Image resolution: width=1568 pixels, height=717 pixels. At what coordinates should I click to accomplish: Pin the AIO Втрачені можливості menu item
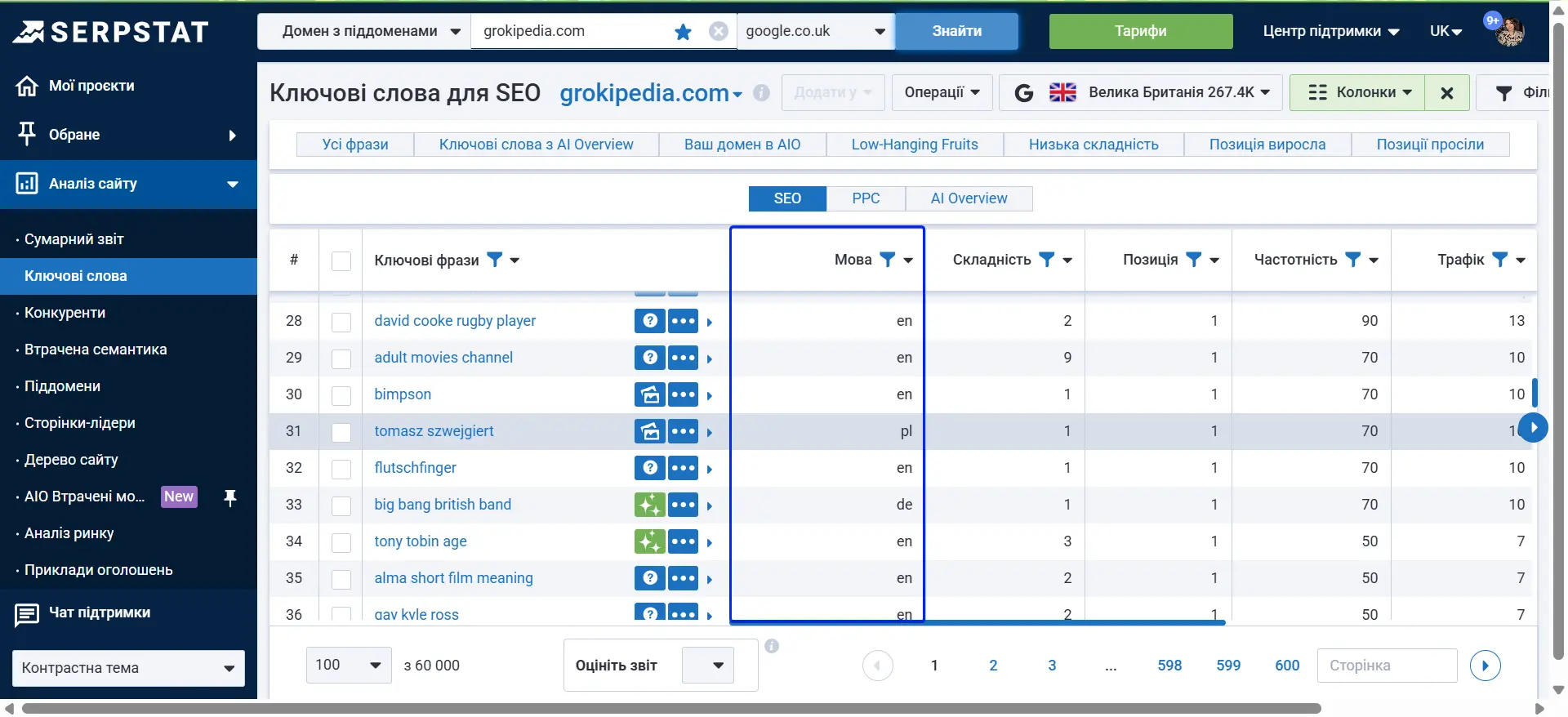tap(230, 497)
